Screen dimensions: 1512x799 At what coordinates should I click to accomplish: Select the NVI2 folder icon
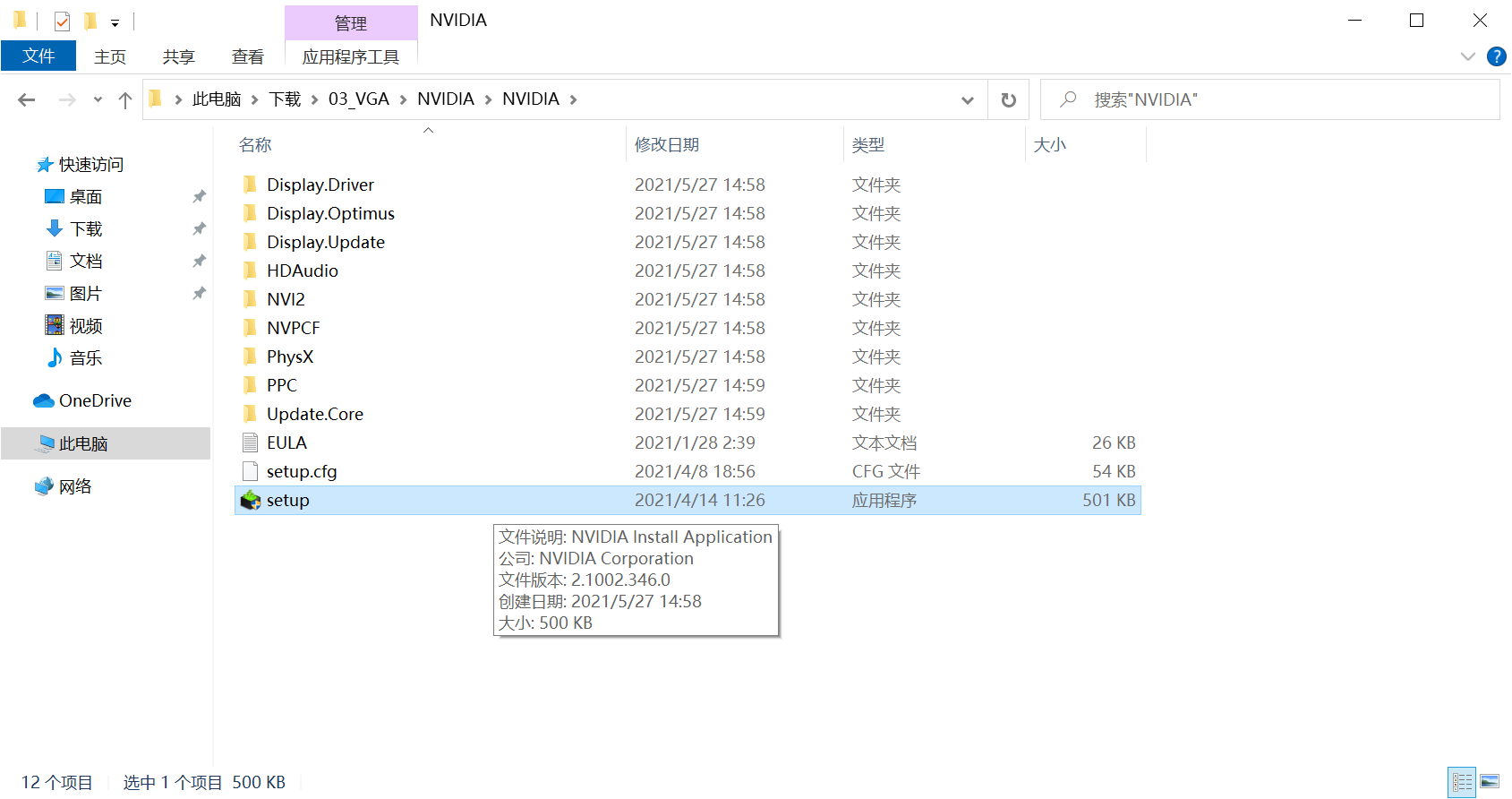251,299
